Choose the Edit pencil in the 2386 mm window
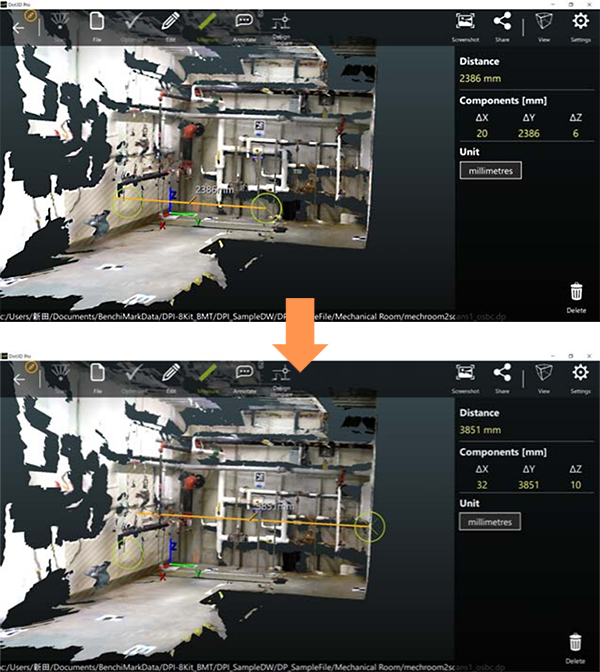 click(170, 27)
